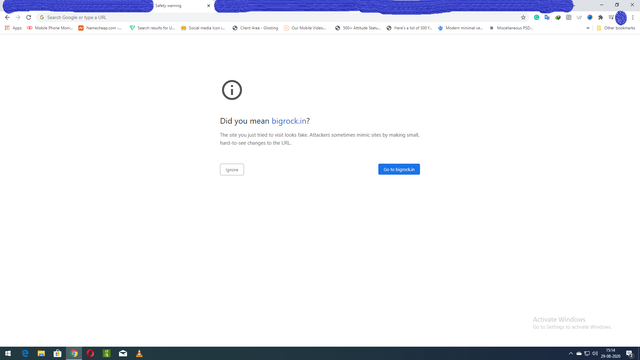Bookmark this page with the star icon
Screen dimensions: 640x360
click(x=523, y=18)
